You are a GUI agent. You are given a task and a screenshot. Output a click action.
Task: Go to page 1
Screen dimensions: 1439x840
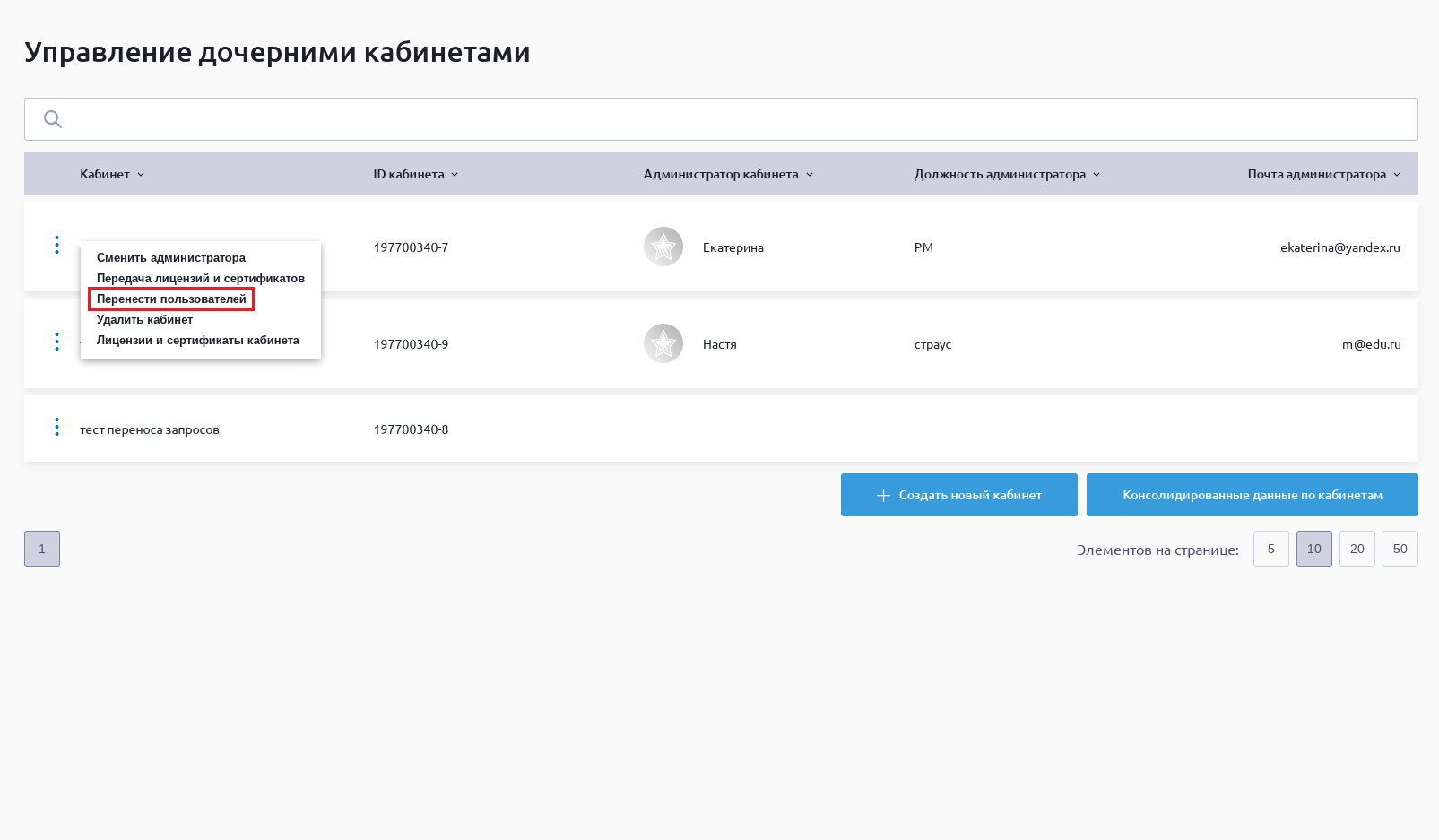[42, 549]
